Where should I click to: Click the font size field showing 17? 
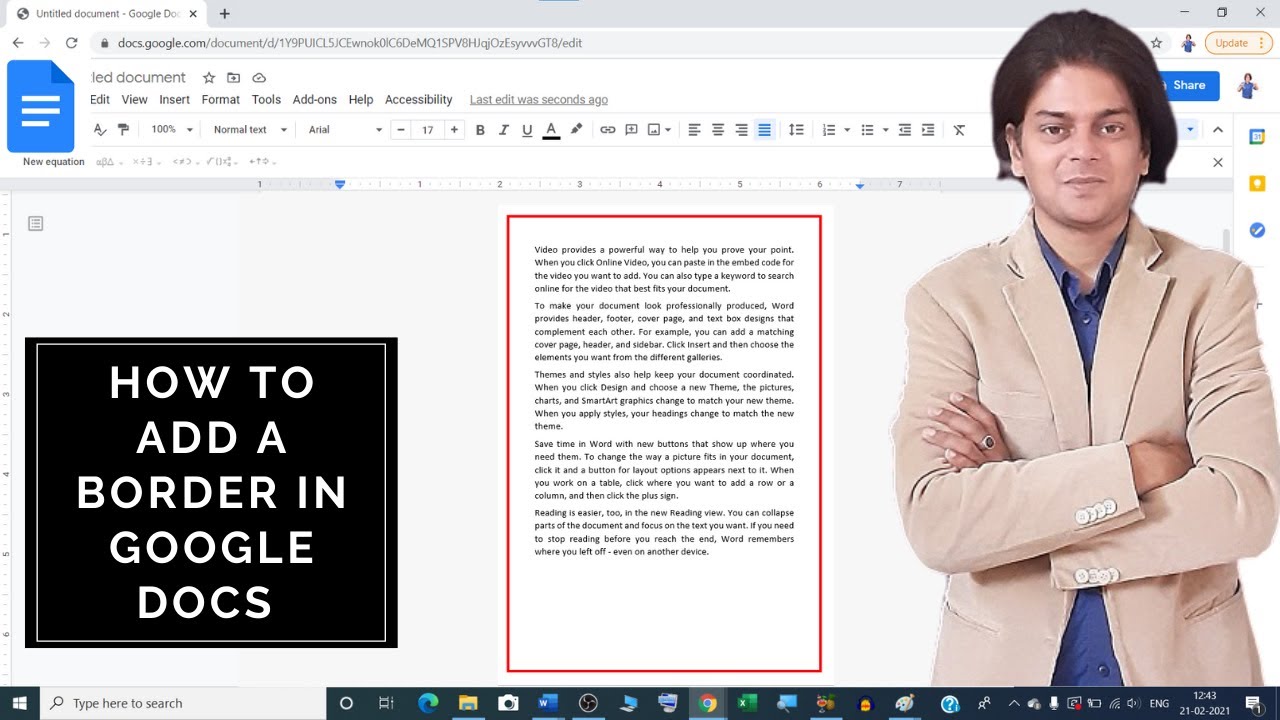tap(427, 130)
